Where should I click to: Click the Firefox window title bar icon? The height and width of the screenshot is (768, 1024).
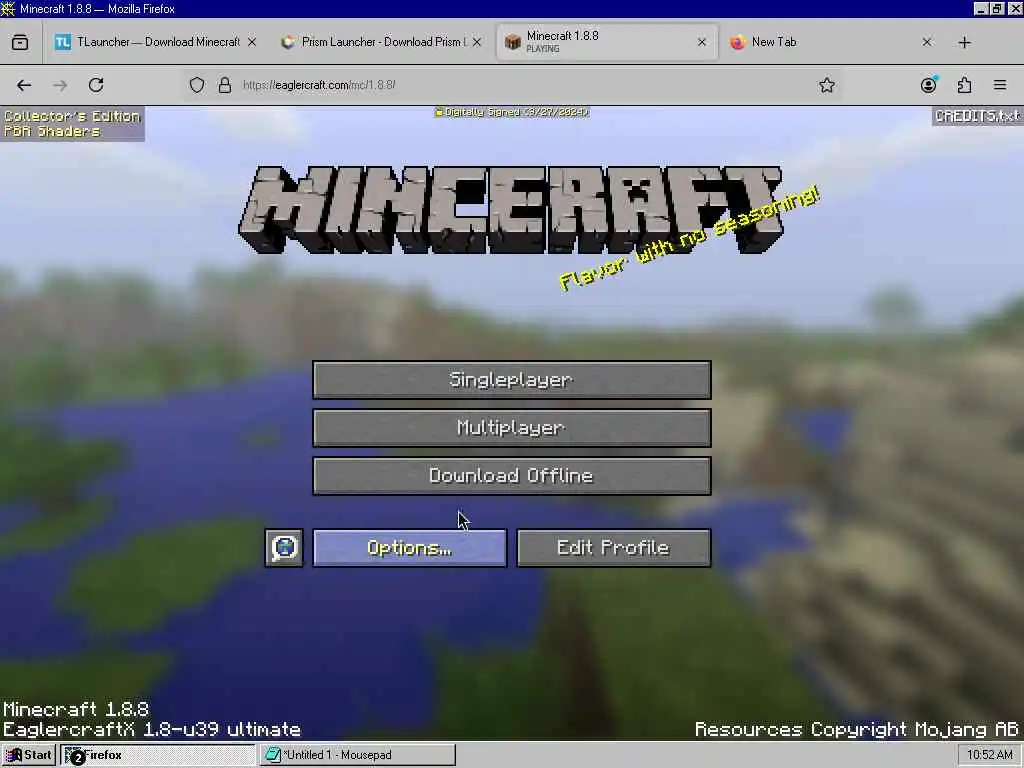click(x=8, y=8)
